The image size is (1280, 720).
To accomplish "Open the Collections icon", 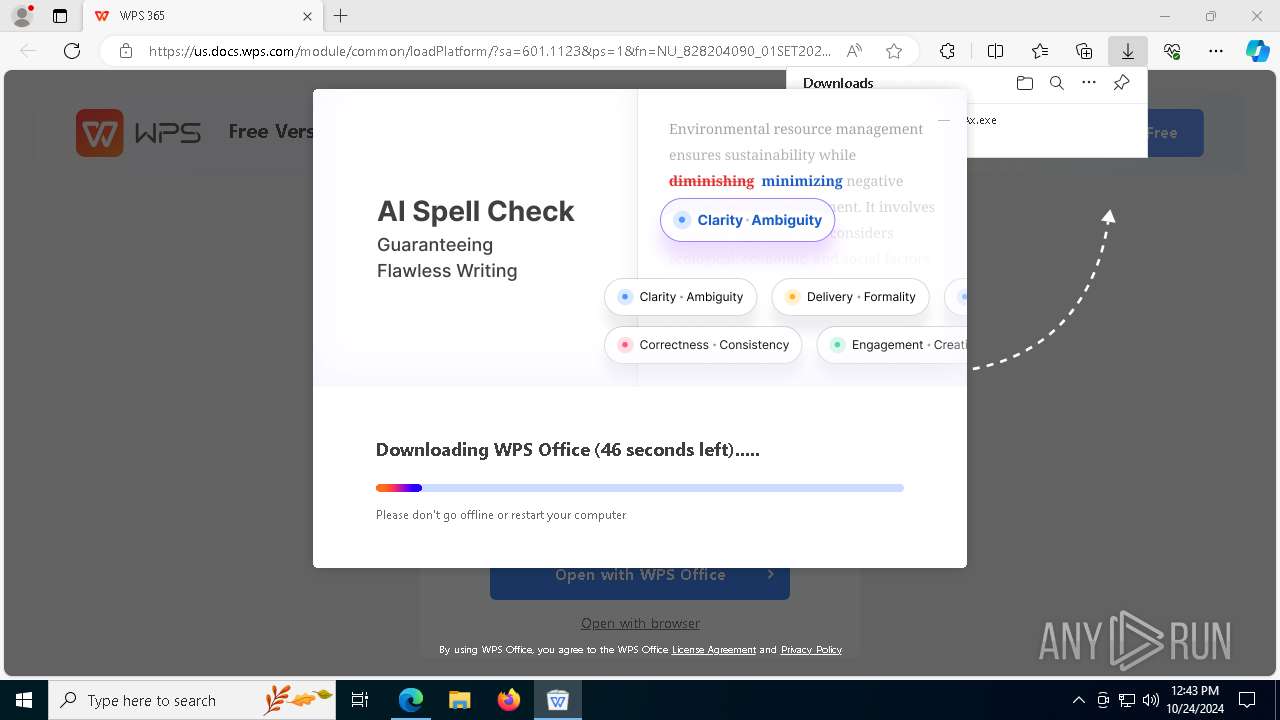I will 1084,51.
